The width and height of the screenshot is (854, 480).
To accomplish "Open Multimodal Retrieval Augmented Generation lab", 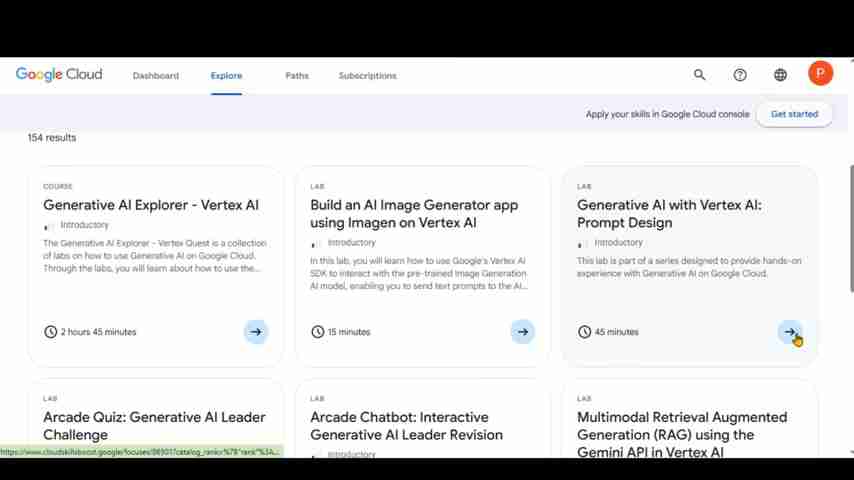I will tap(682, 434).
